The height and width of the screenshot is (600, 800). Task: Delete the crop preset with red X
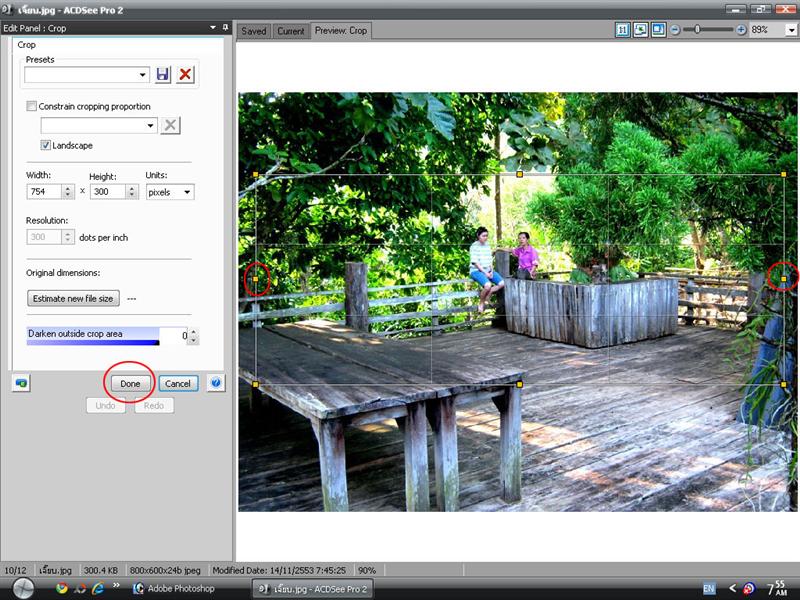(185, 74)
